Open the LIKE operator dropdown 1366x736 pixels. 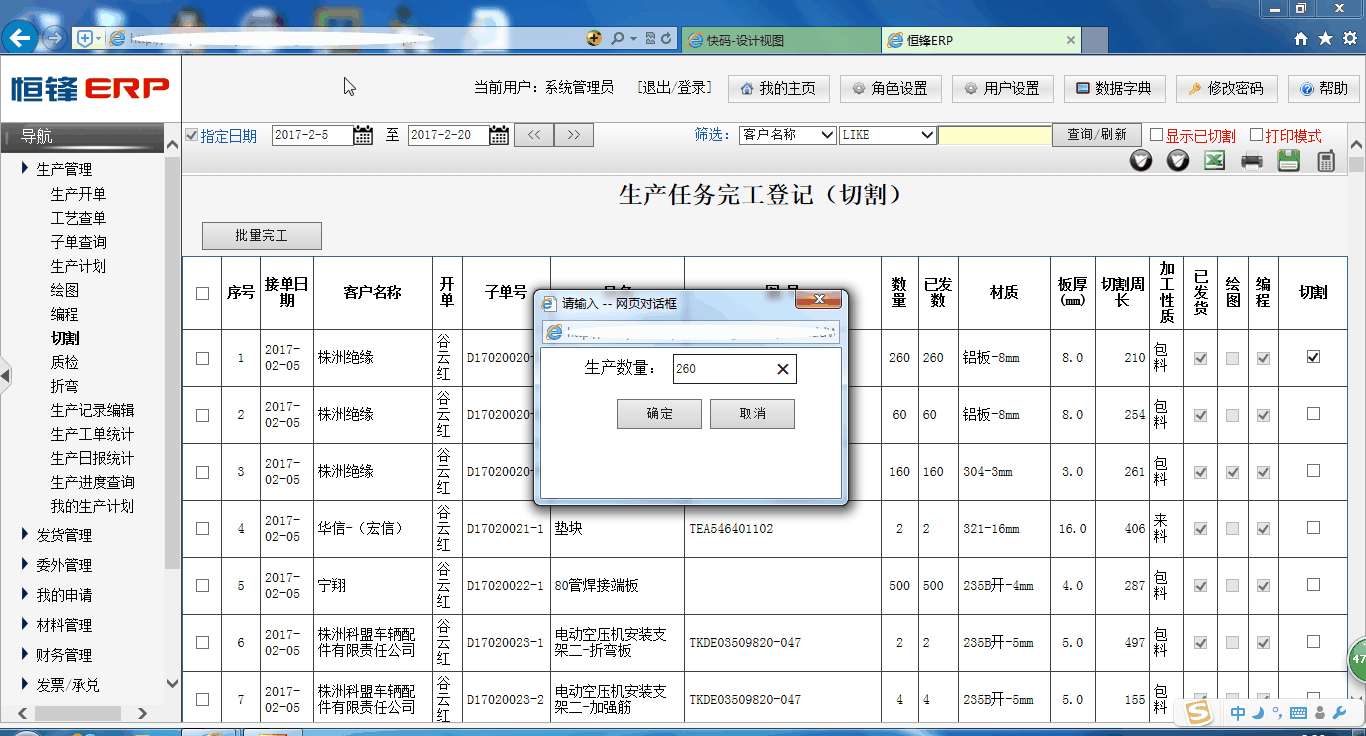tap(888, 134)
